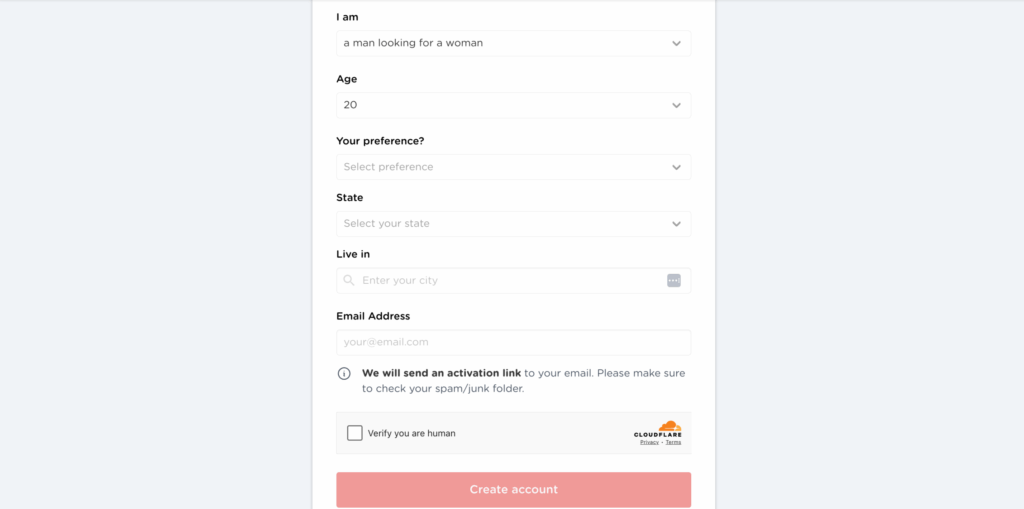Click into the 'Enter your city' field

pyautogui.click(x=510, y=281)
